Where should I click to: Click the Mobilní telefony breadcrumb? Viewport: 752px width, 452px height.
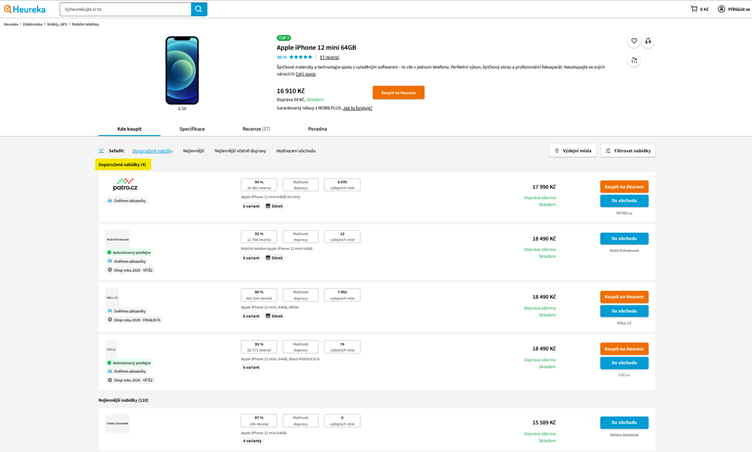pyautogui.click(x=85, y=24)
